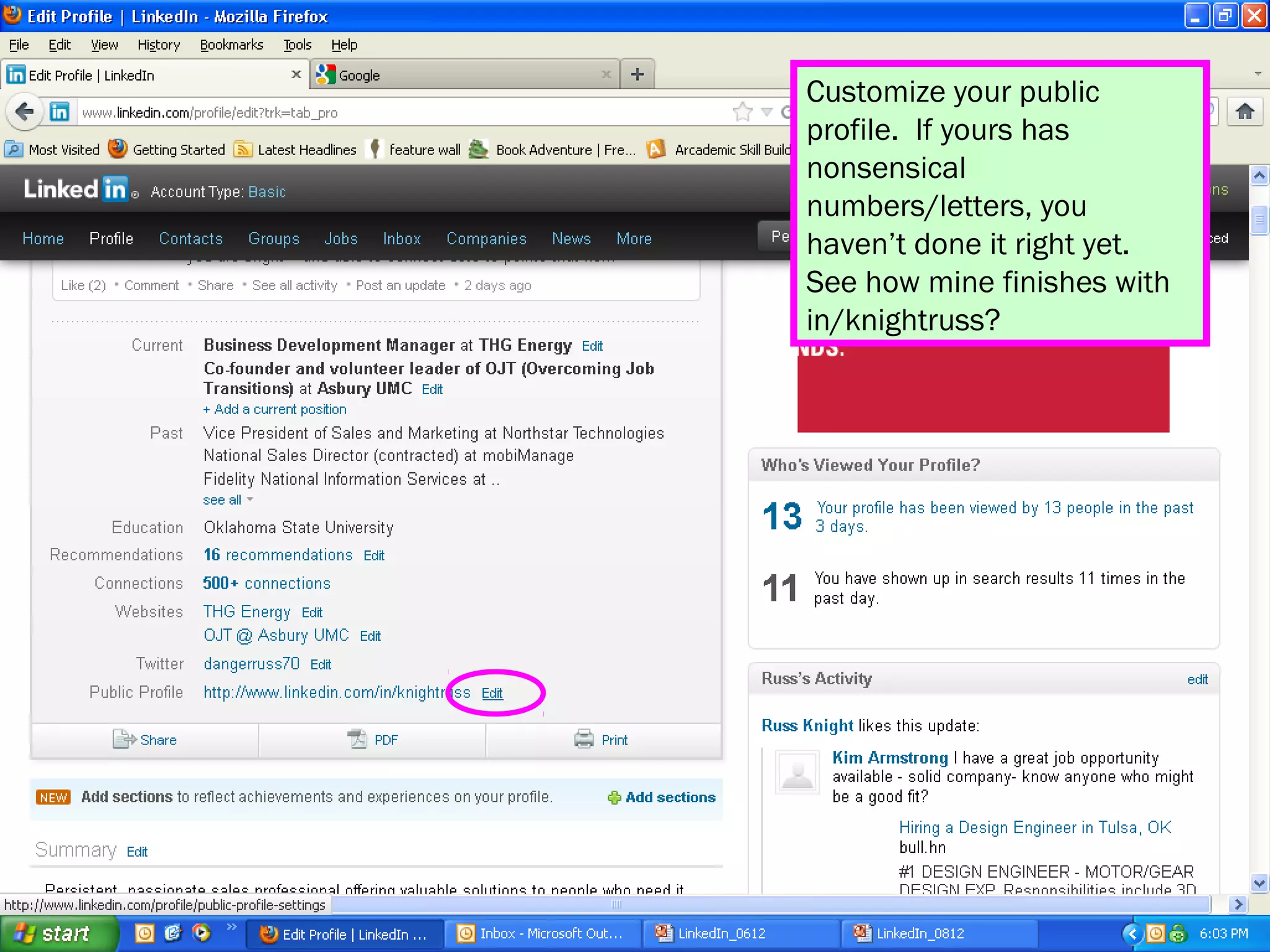
Task: Click the green Add sections plus icon
Action: pyautogui.click(x=614, y=798)
